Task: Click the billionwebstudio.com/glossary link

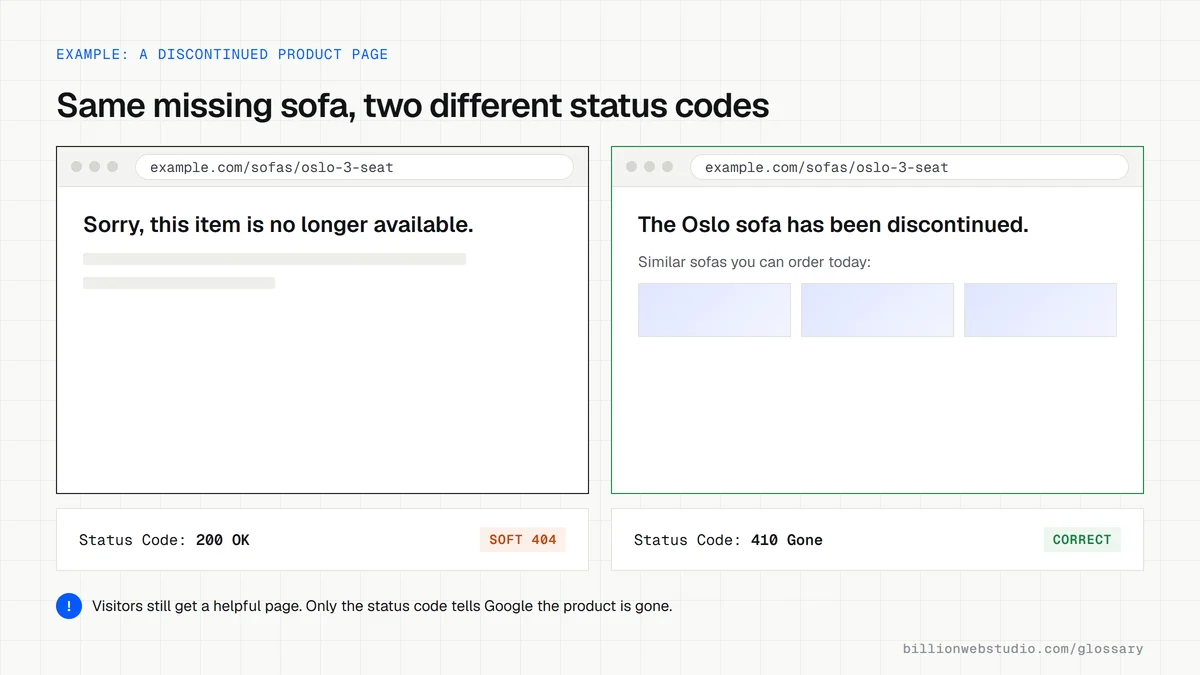Action: click(1023, 649)
